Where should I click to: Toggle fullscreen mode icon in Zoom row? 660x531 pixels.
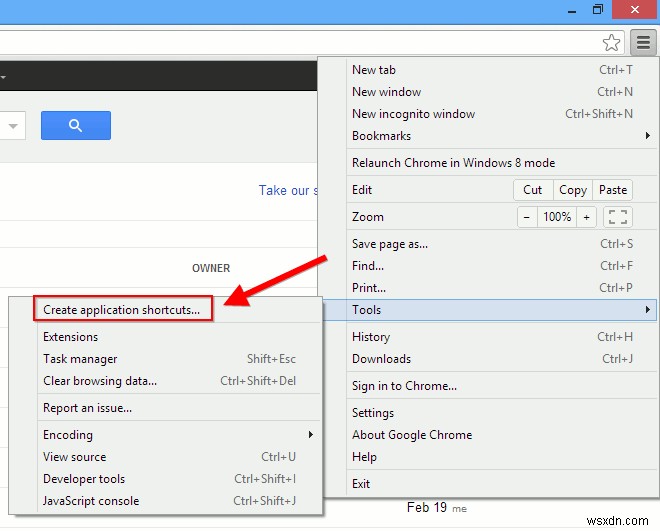click(618, 217)
